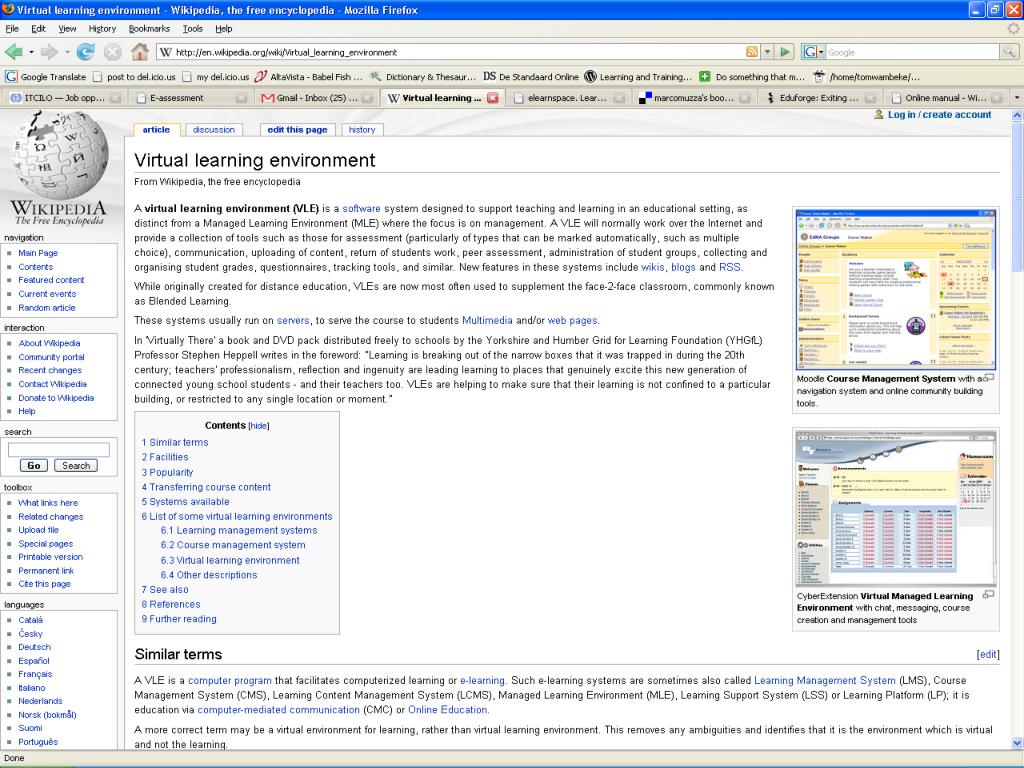This screenshot has height=768, width=1024.
Task: Open the address bar history dropdown
Action: pyautogui.click(x=768, y=52)
